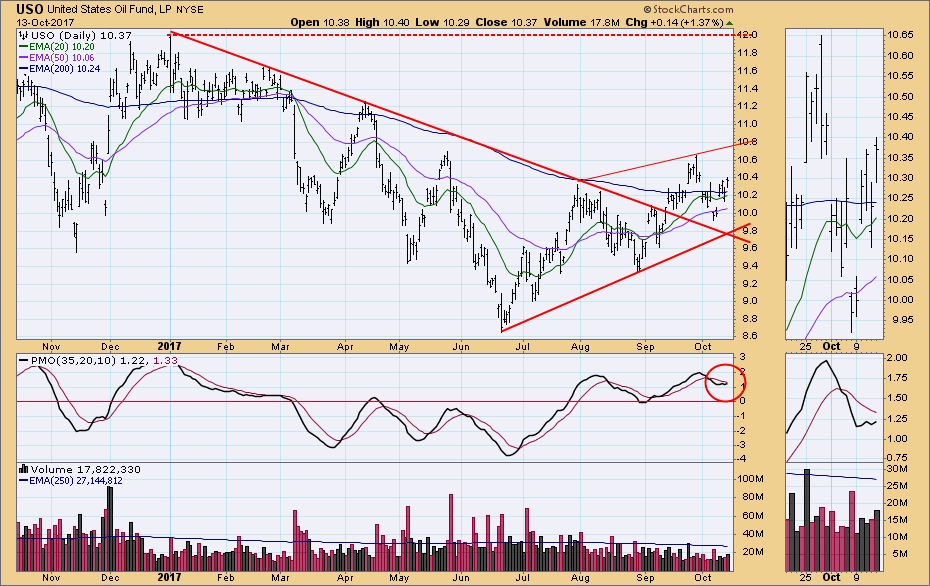Click the -4 PMO axis label

point(743,459)
